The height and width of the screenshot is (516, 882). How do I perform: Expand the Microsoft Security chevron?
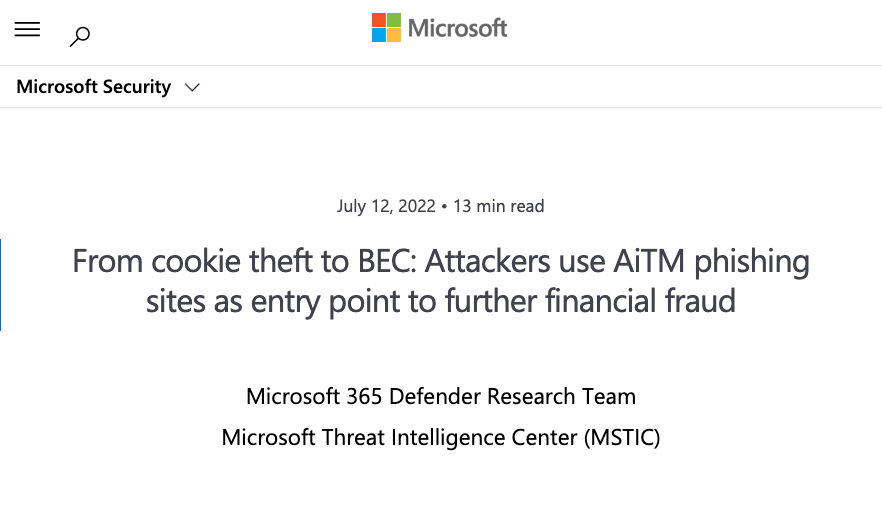(x=192, y=88)
